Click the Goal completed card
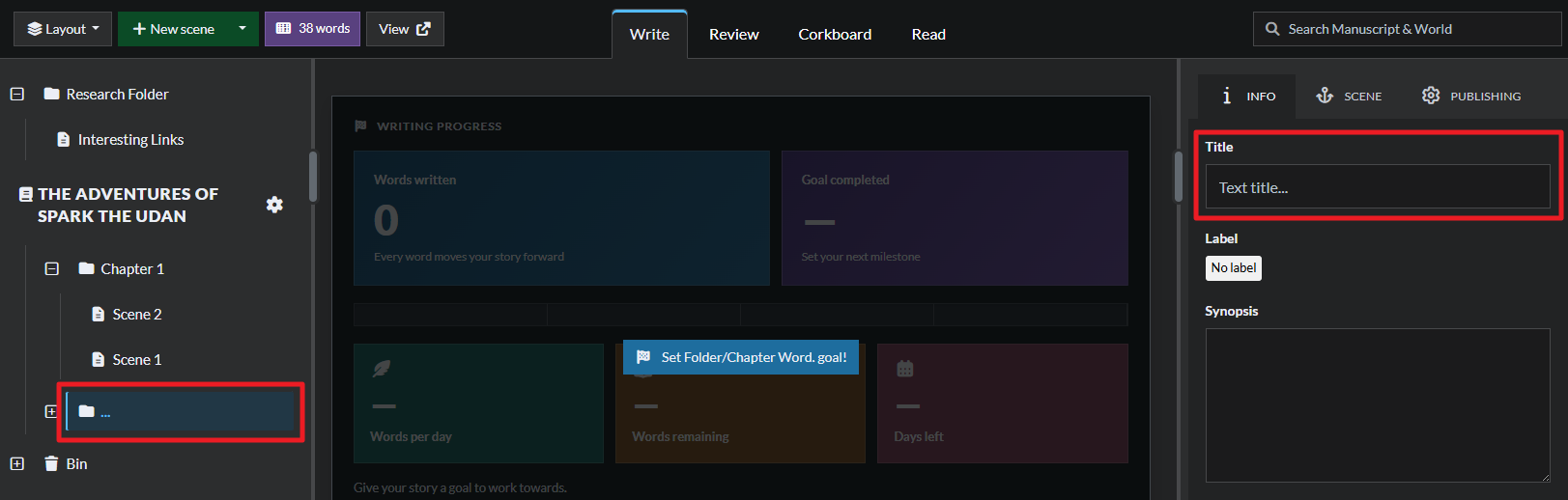Viewport: 1568px width, 500px height. [955, 218]
